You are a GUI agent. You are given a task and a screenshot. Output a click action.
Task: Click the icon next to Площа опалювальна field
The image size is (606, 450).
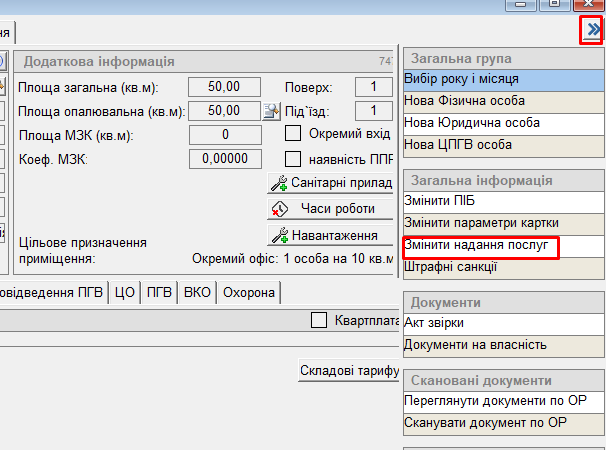point(270,111)
